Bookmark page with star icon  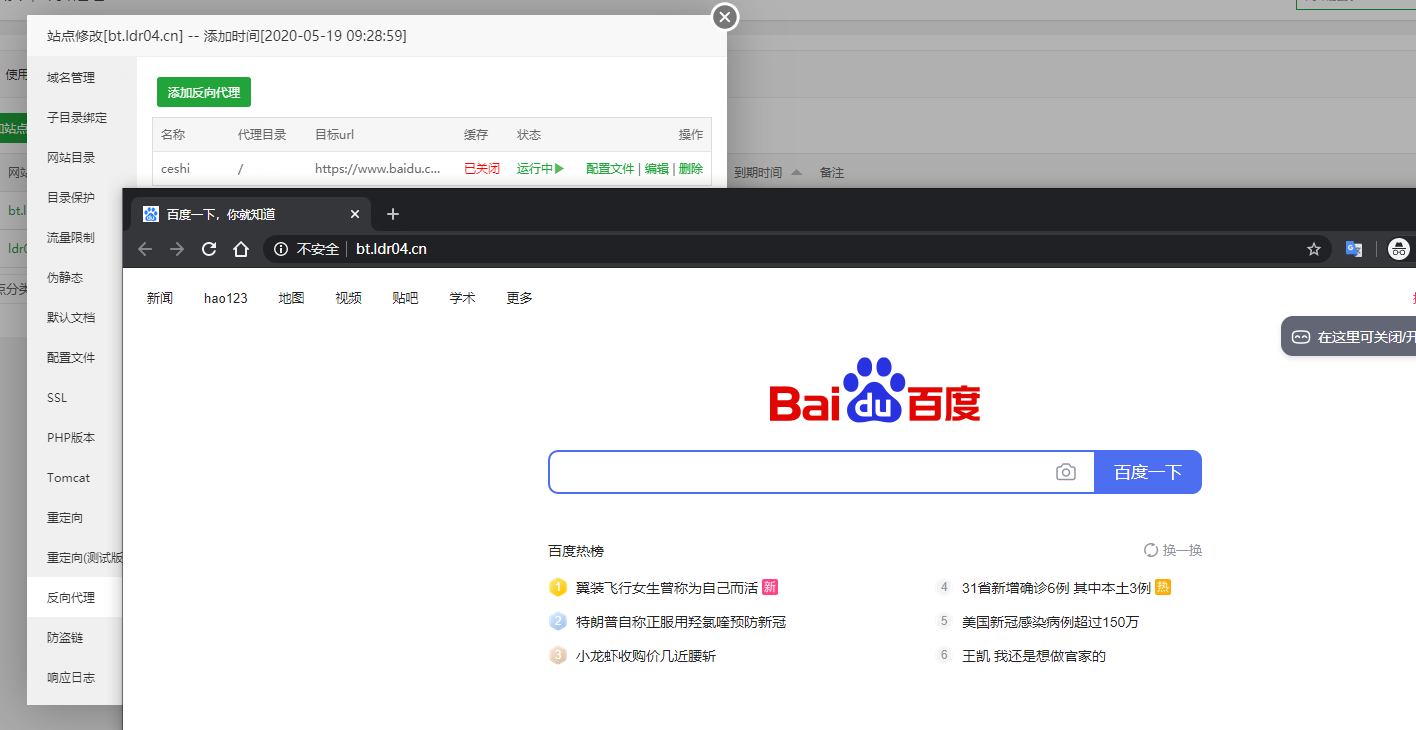1314,249
